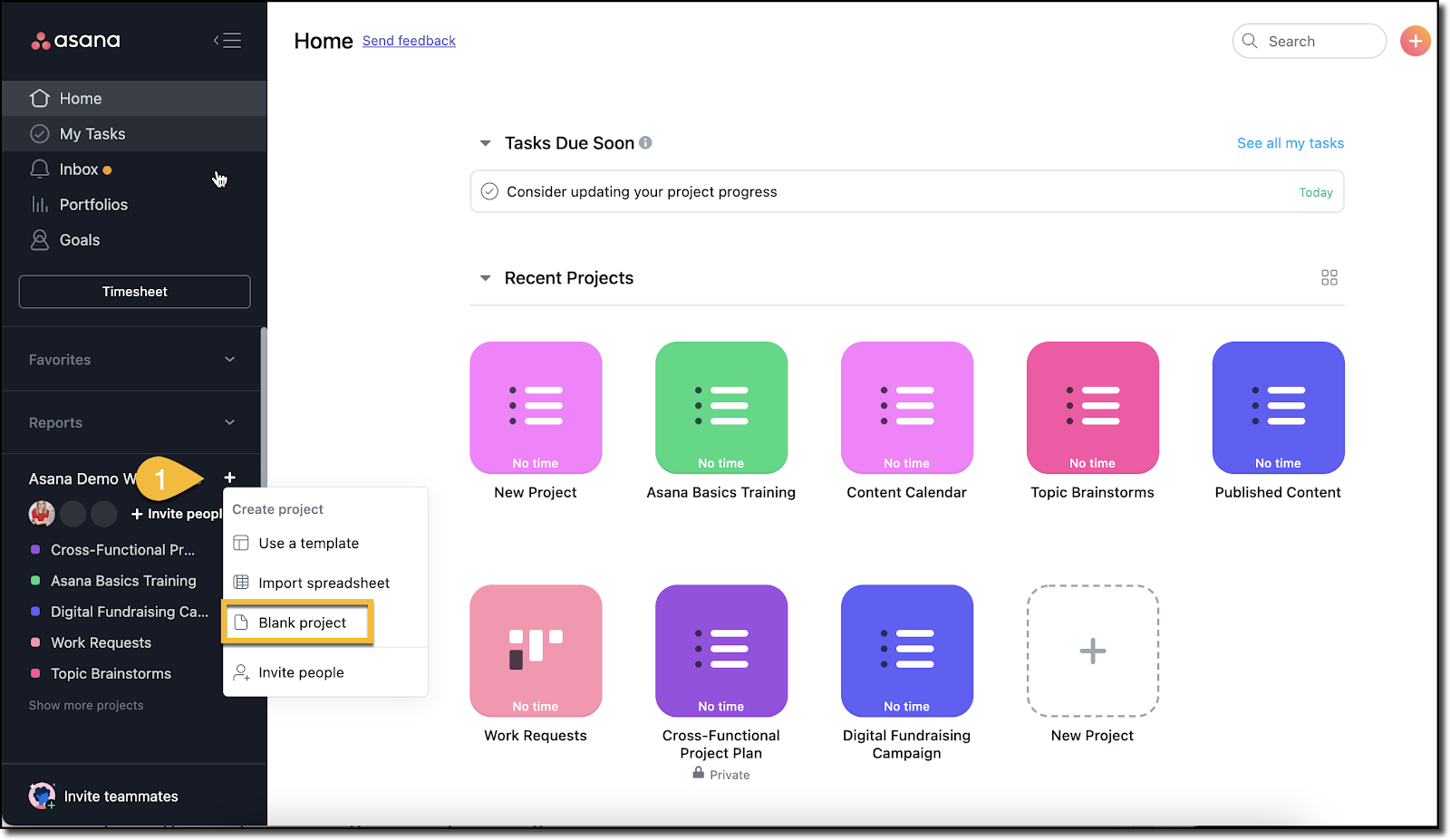
Task: Open the New Project pink tile
Action: tap(536, 408)
